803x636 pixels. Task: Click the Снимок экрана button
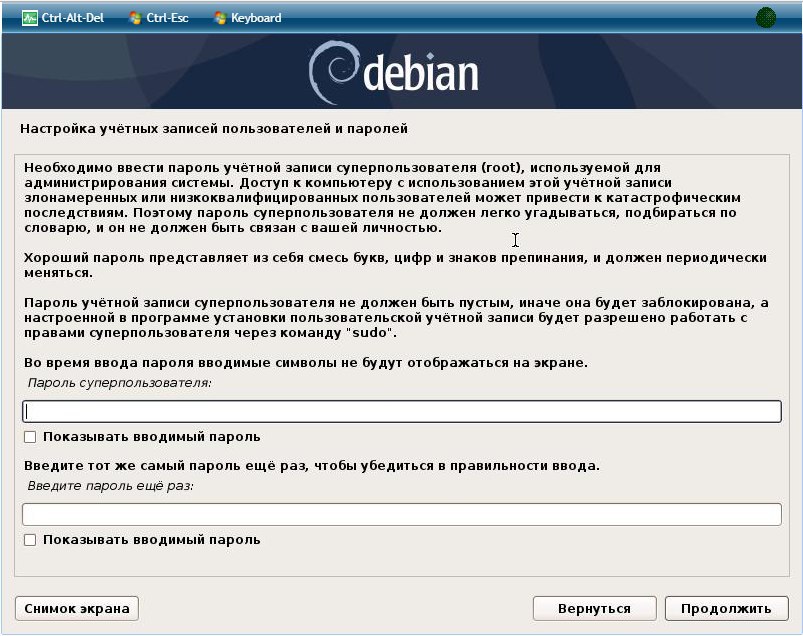pos(77,608)
